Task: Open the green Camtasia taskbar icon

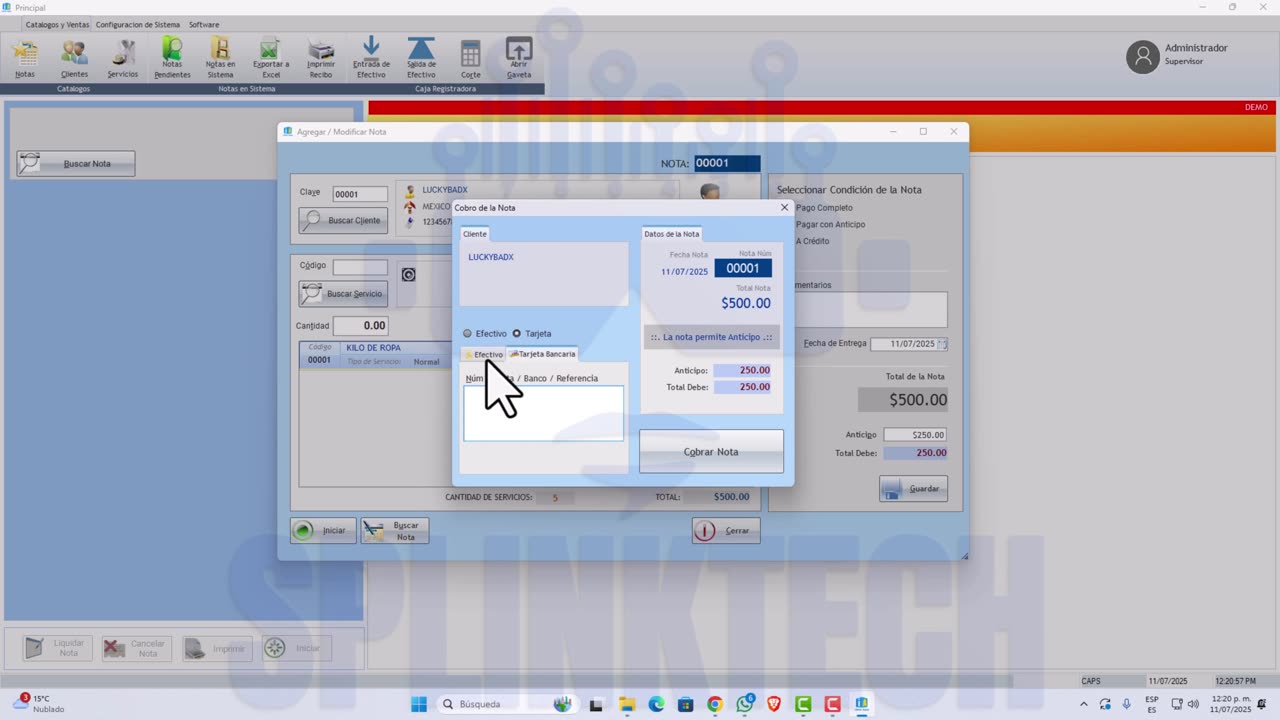Action: (803, 704)
